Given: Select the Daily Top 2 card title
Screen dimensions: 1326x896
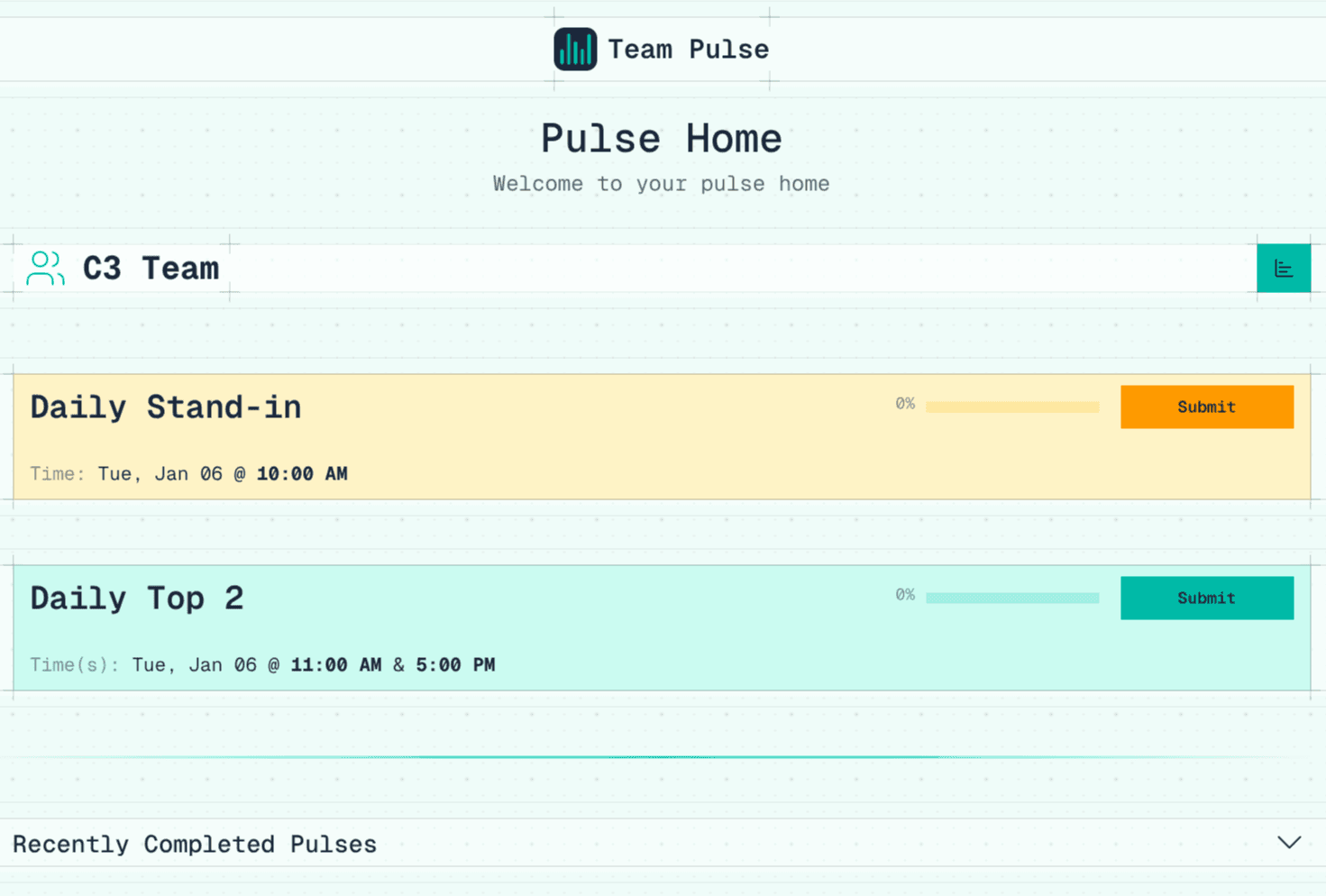Looking at the screenshot, I should click(x=137, y=598).
